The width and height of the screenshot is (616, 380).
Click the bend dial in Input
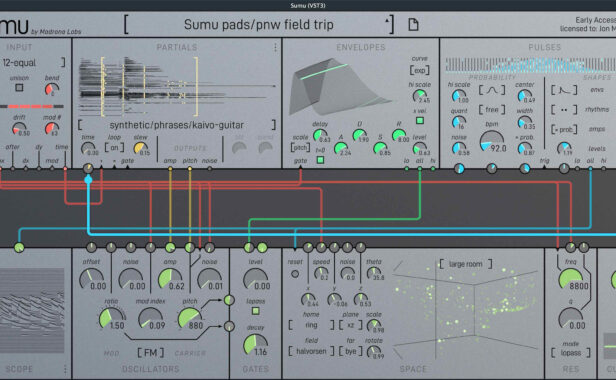point(51,90)
